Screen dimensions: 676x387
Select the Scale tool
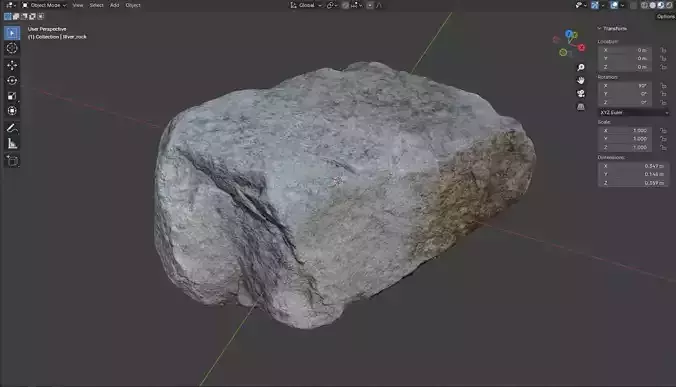[12, 96]
